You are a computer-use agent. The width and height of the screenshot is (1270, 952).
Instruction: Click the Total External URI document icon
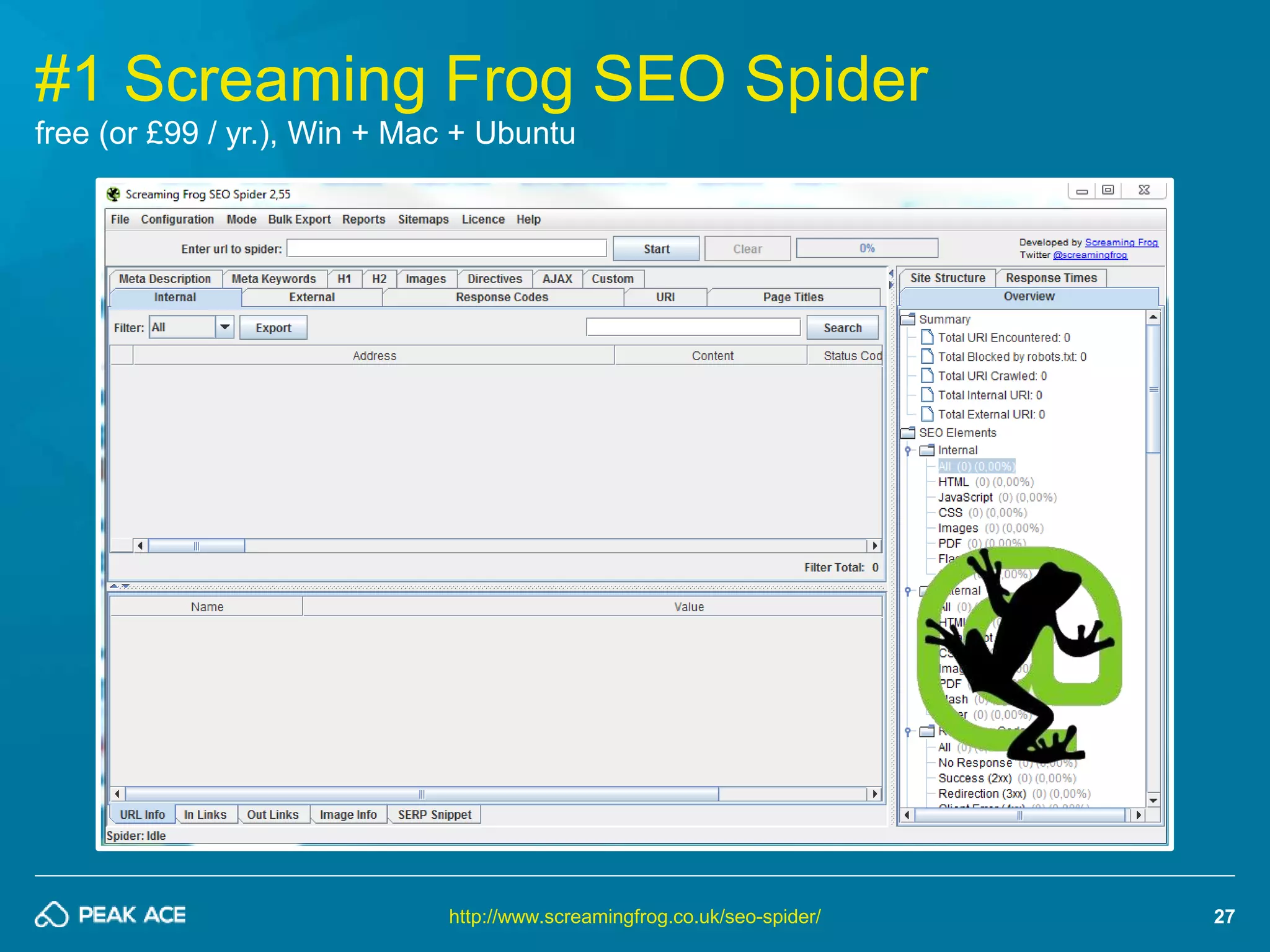point(928,414)
